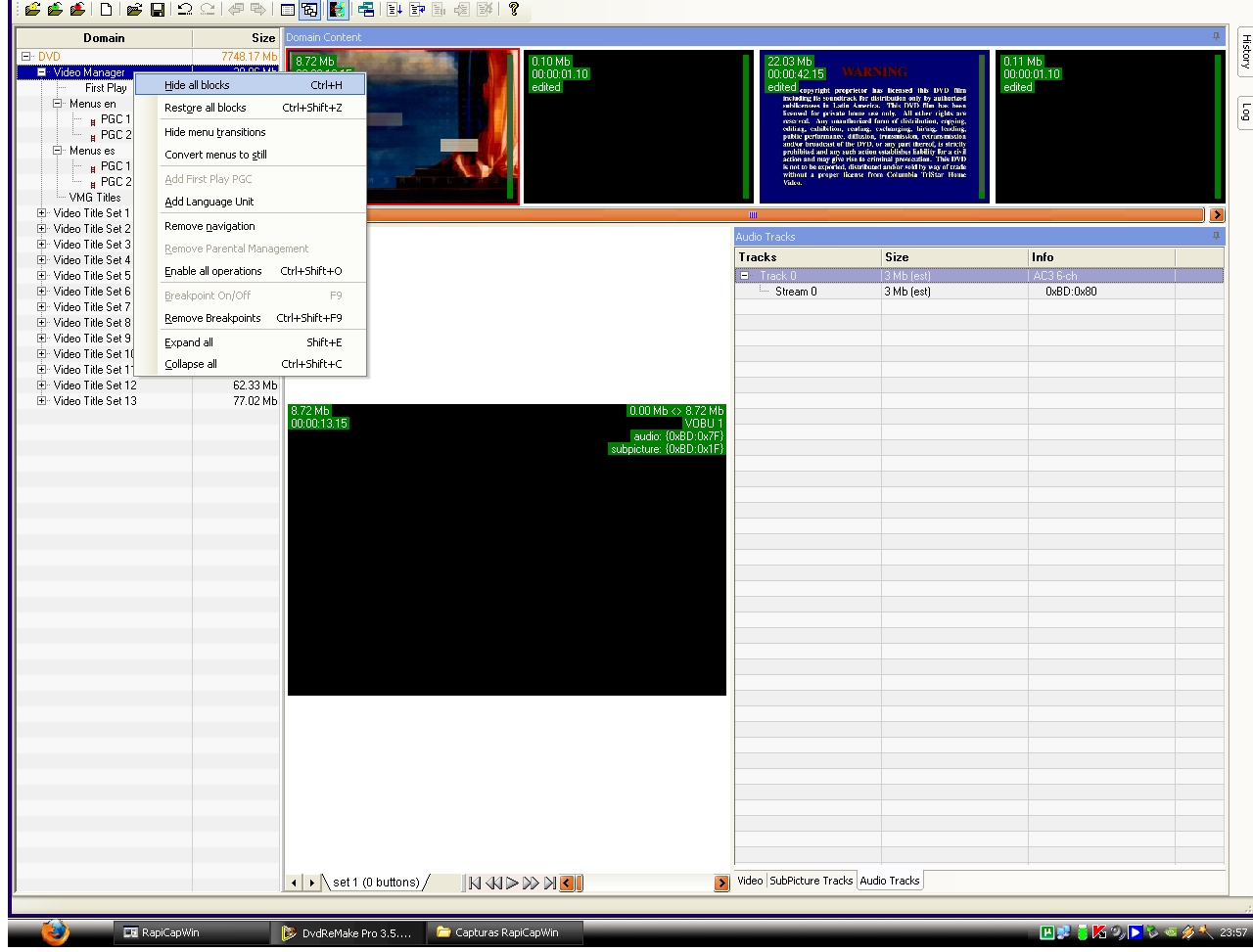Select the 0.11 Mb edited black thumbnail

click(1110, 127)
